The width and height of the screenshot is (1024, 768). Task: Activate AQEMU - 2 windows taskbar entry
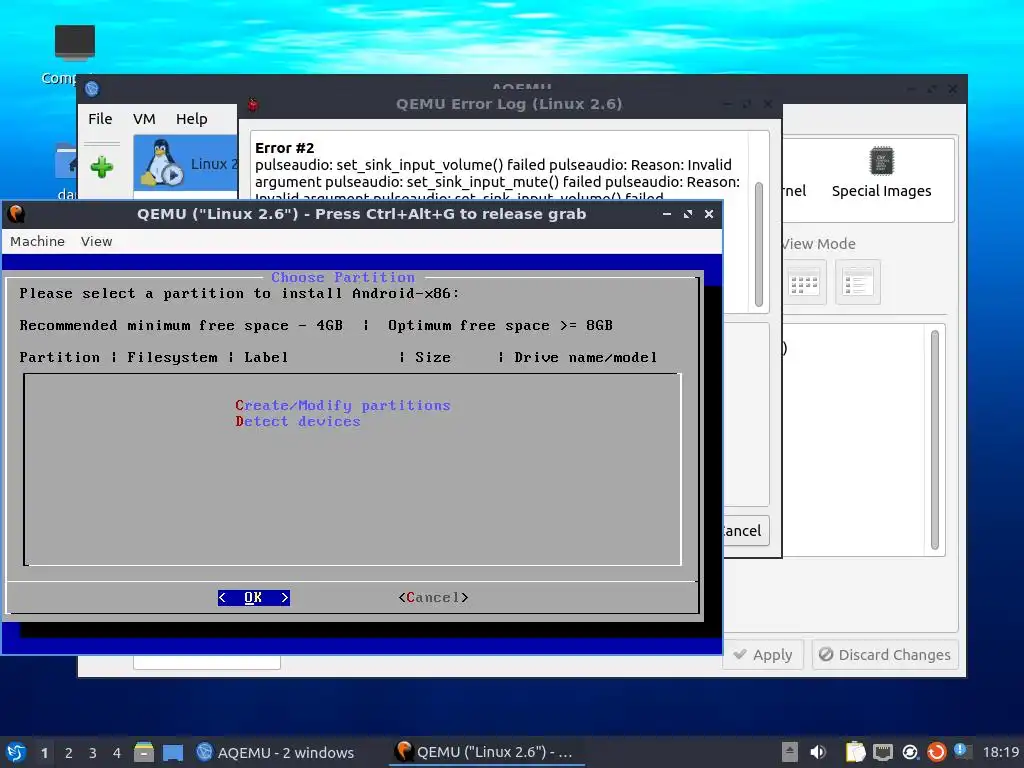click(276, 752)
